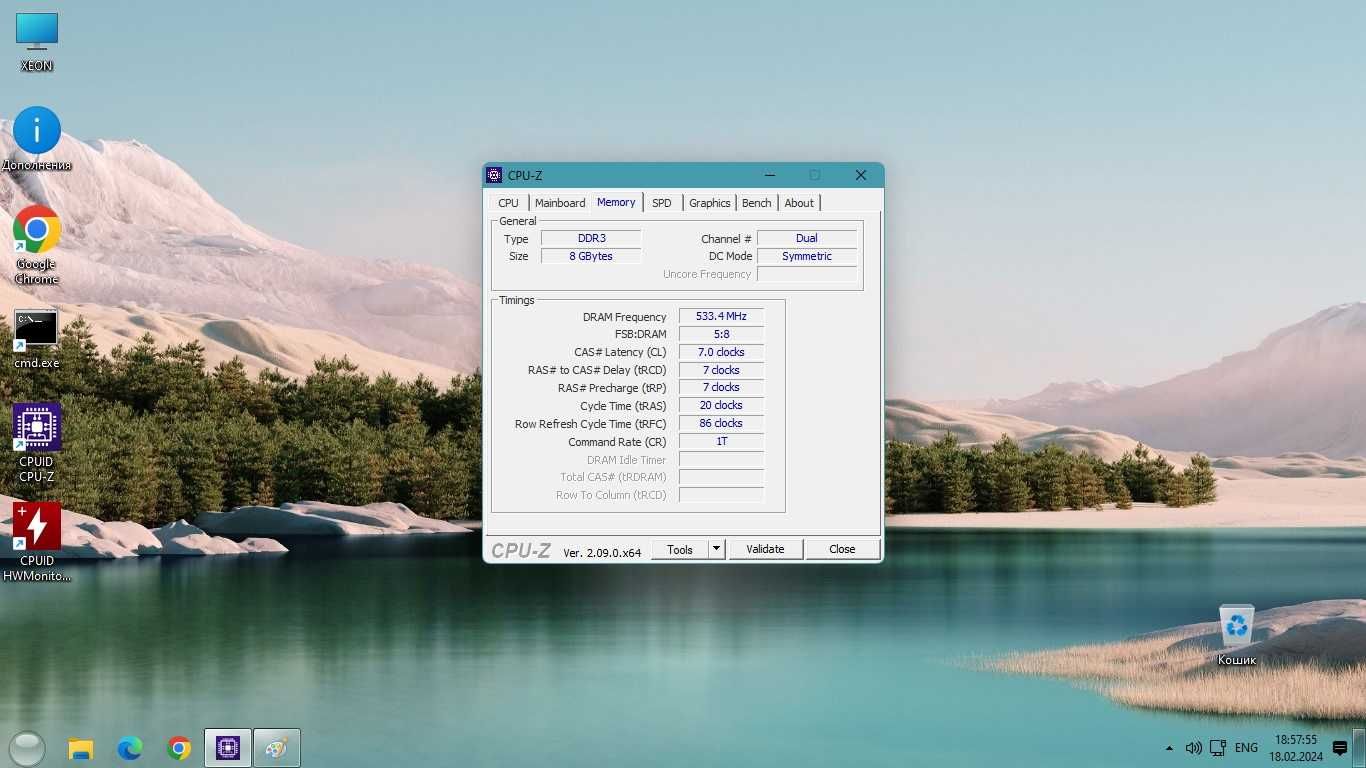Click CPU-Z taskbar button
The height and width of the screenshot is (768, 1366).
point(228,748)
